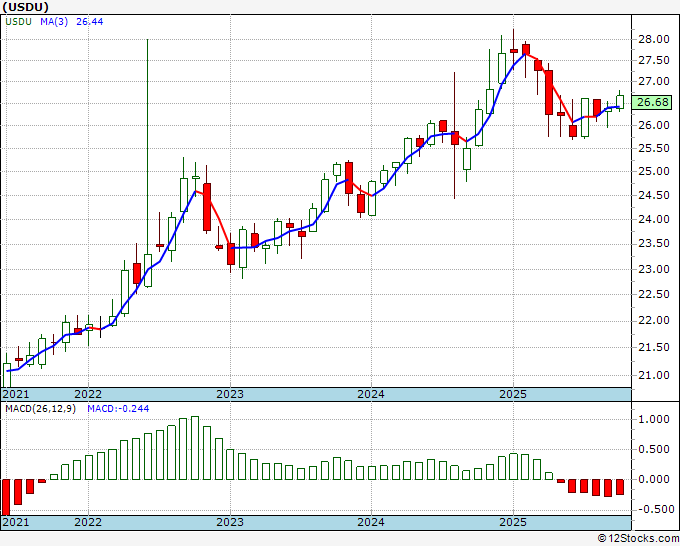This screenshot has width=680, height=546.
Task: Click the first red MACD bar at 2021
Action: coord(6,495)
